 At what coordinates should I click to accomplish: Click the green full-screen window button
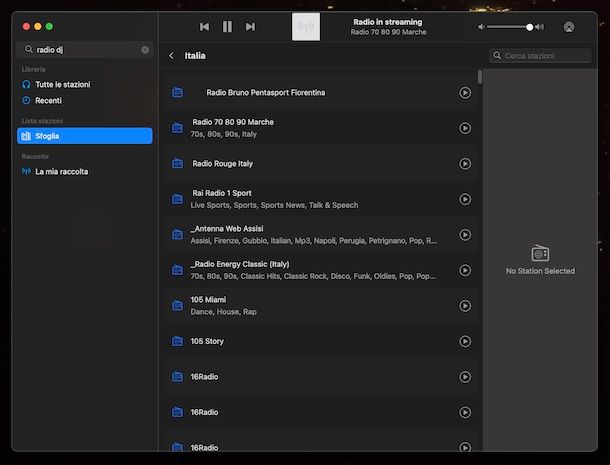coord(49,26)
